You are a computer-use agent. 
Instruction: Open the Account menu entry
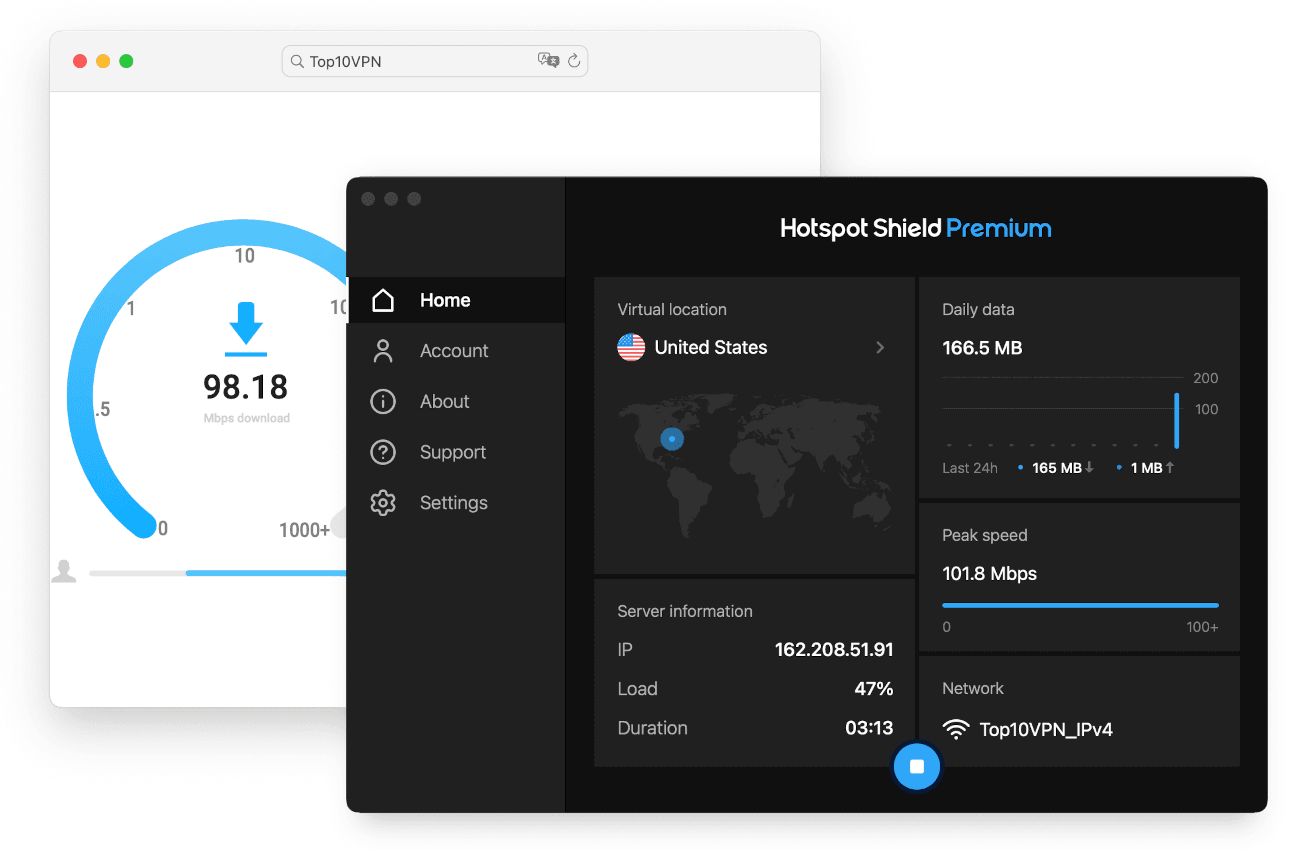coord(454,350)
